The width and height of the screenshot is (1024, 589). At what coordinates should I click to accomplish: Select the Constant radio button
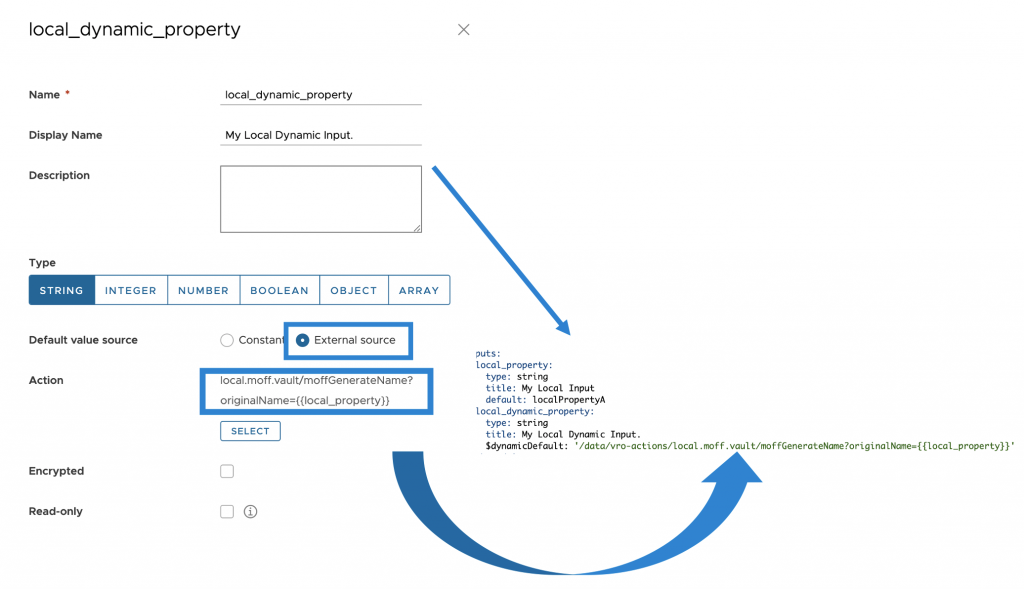point(227,340)
